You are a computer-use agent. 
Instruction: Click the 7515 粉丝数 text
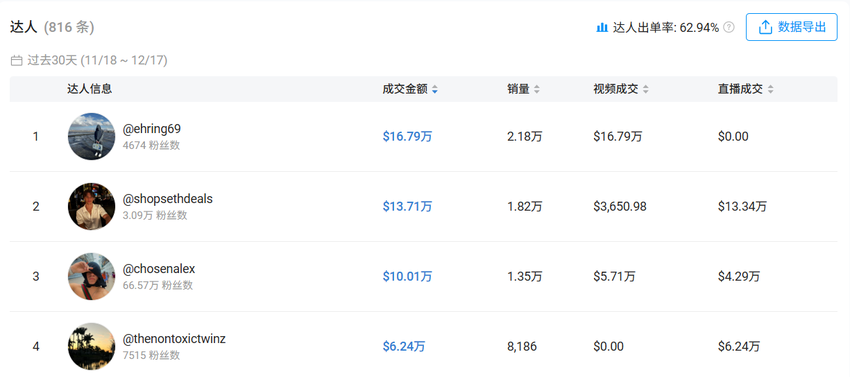click(x=151, y=355)
